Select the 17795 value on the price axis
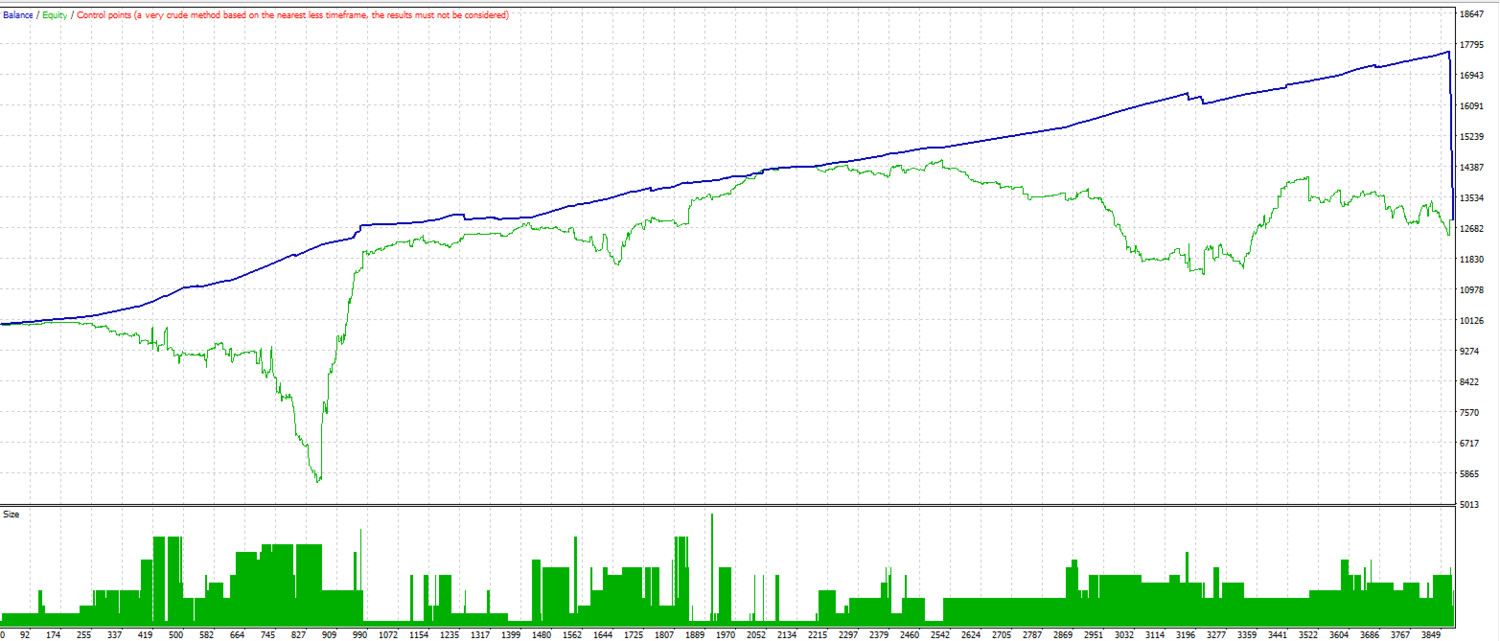 point(1472,45)
